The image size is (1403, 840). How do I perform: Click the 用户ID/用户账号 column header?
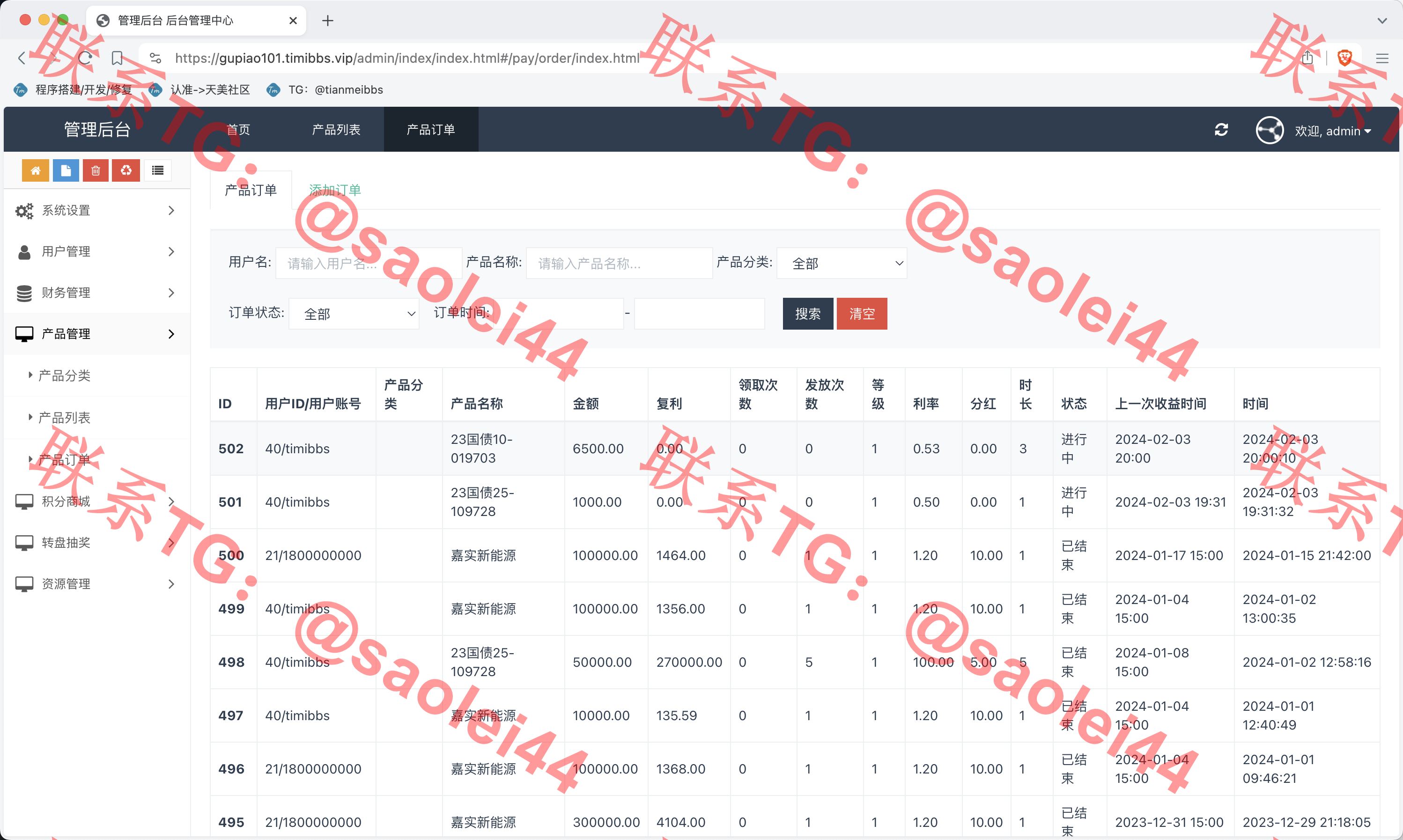pyautogui.click(x=313, y=404)
